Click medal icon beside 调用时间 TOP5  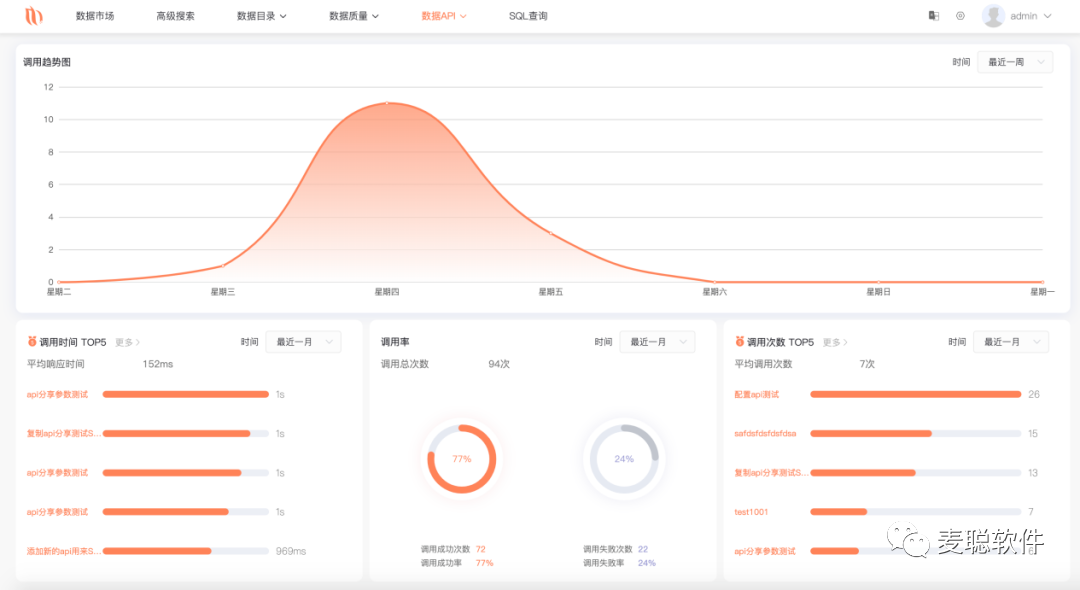click(32, 341)
